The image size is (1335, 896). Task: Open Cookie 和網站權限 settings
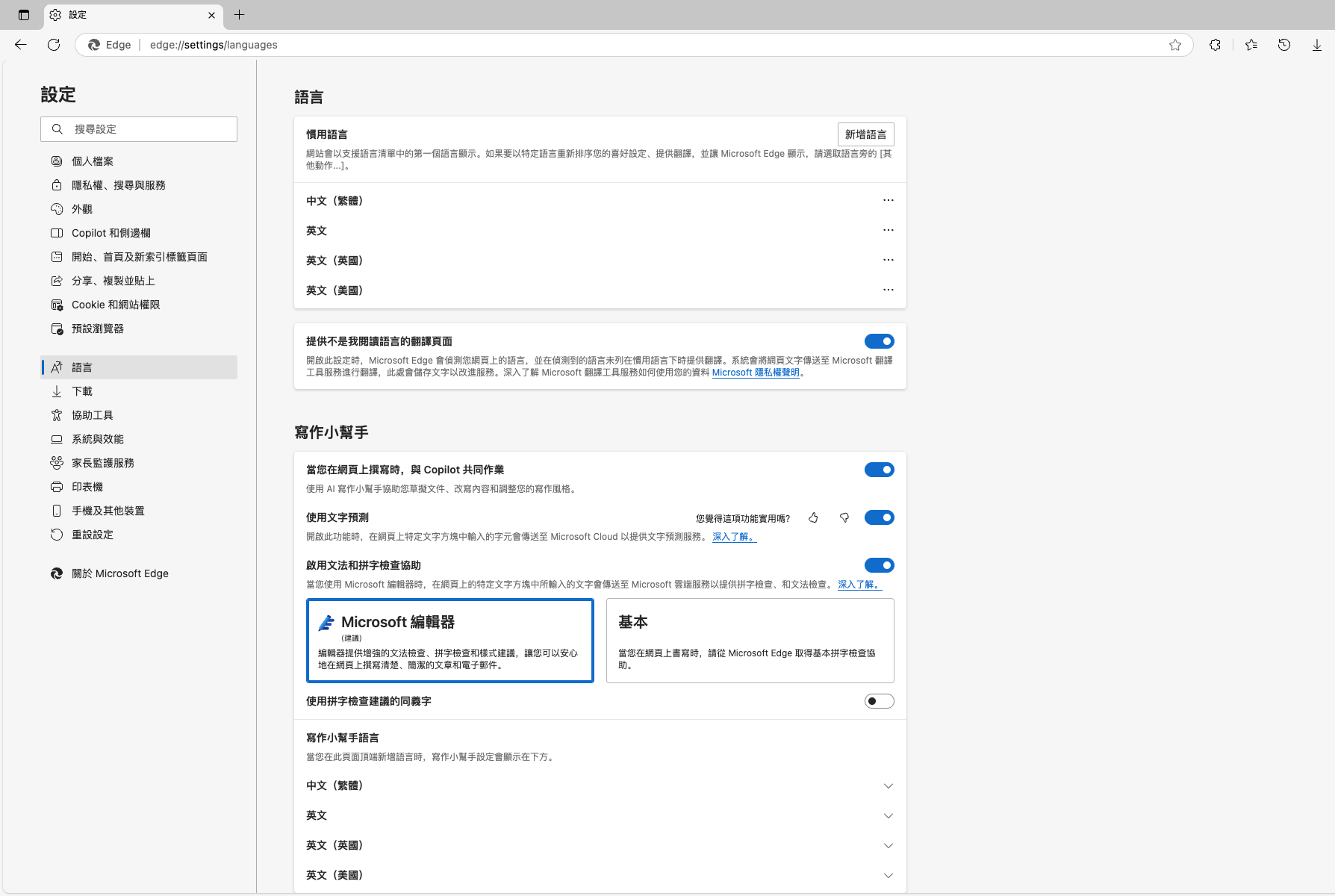(x=139, y=305)
